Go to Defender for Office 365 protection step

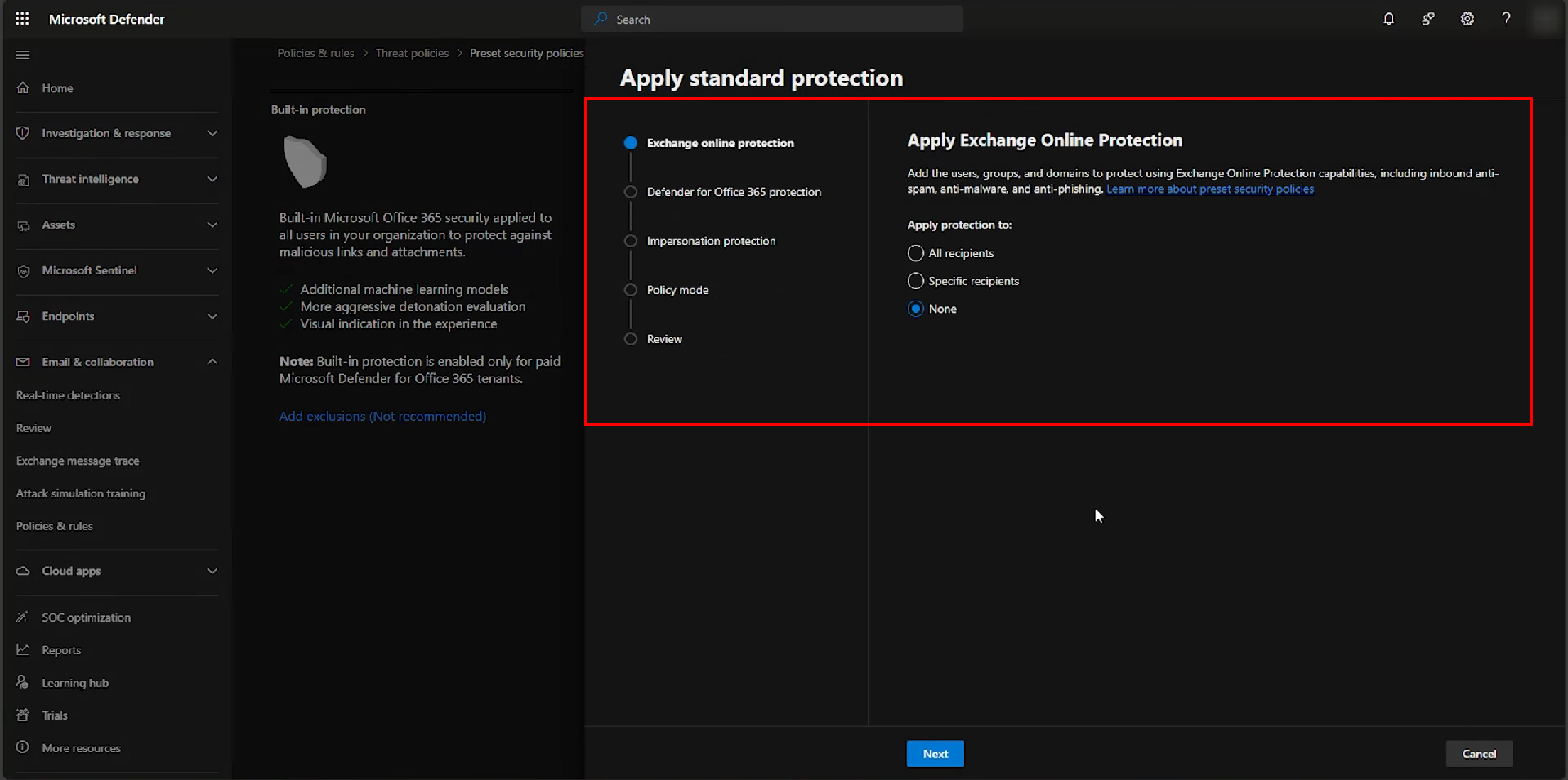tap(734, 192)
